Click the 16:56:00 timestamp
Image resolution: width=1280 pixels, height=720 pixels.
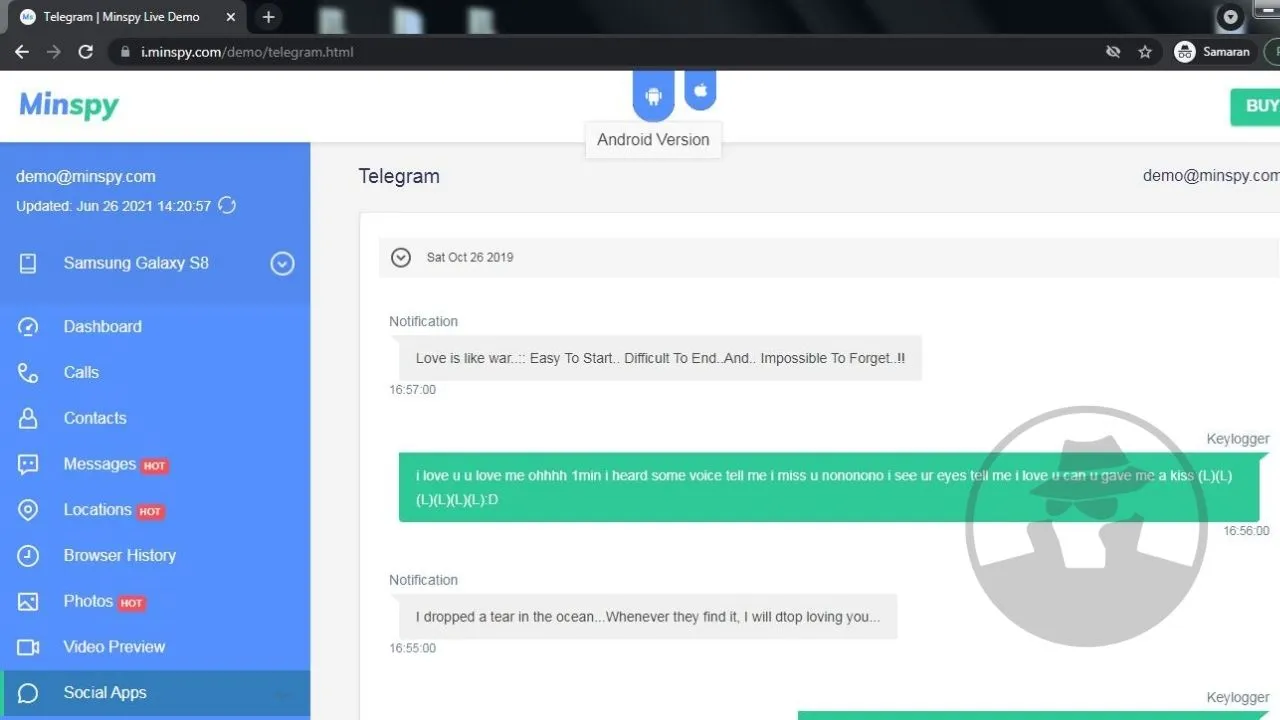point(1246,531)
